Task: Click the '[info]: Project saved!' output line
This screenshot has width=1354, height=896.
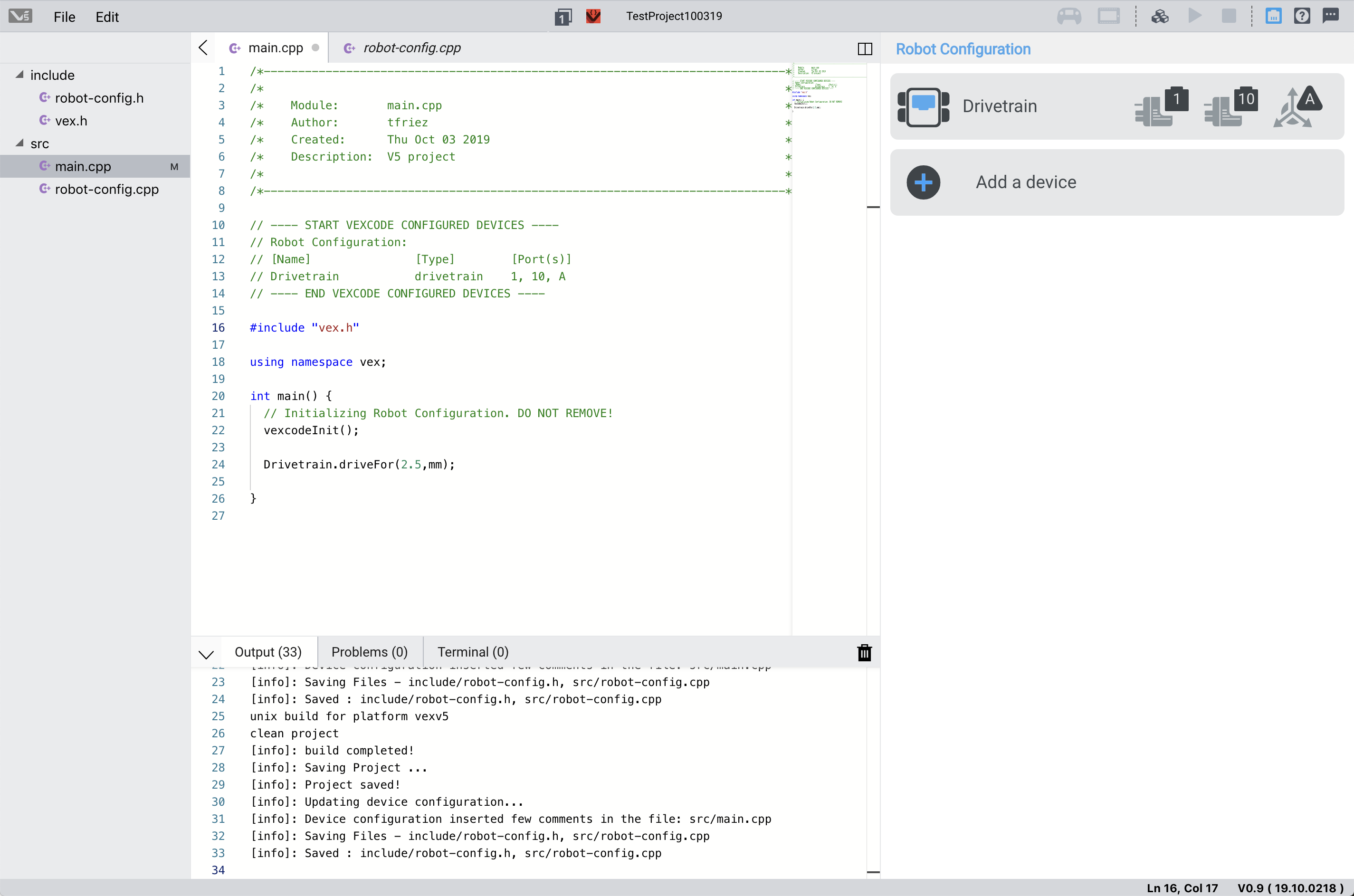Action: coord(325,784)
